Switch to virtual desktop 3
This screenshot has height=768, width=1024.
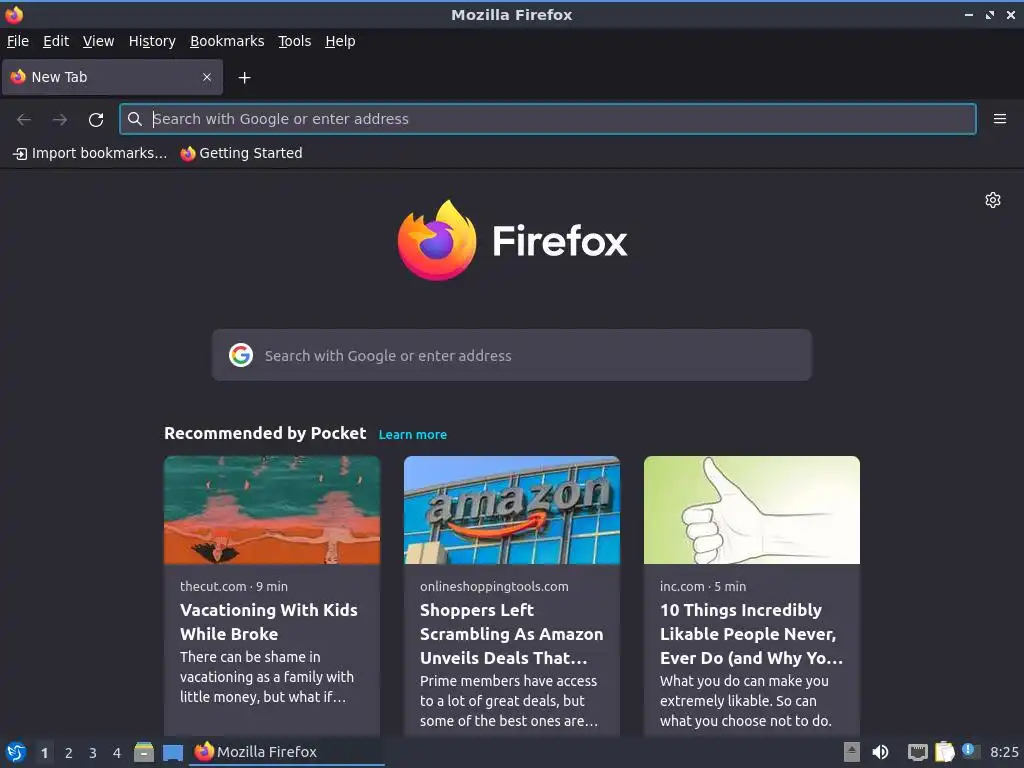93,753
